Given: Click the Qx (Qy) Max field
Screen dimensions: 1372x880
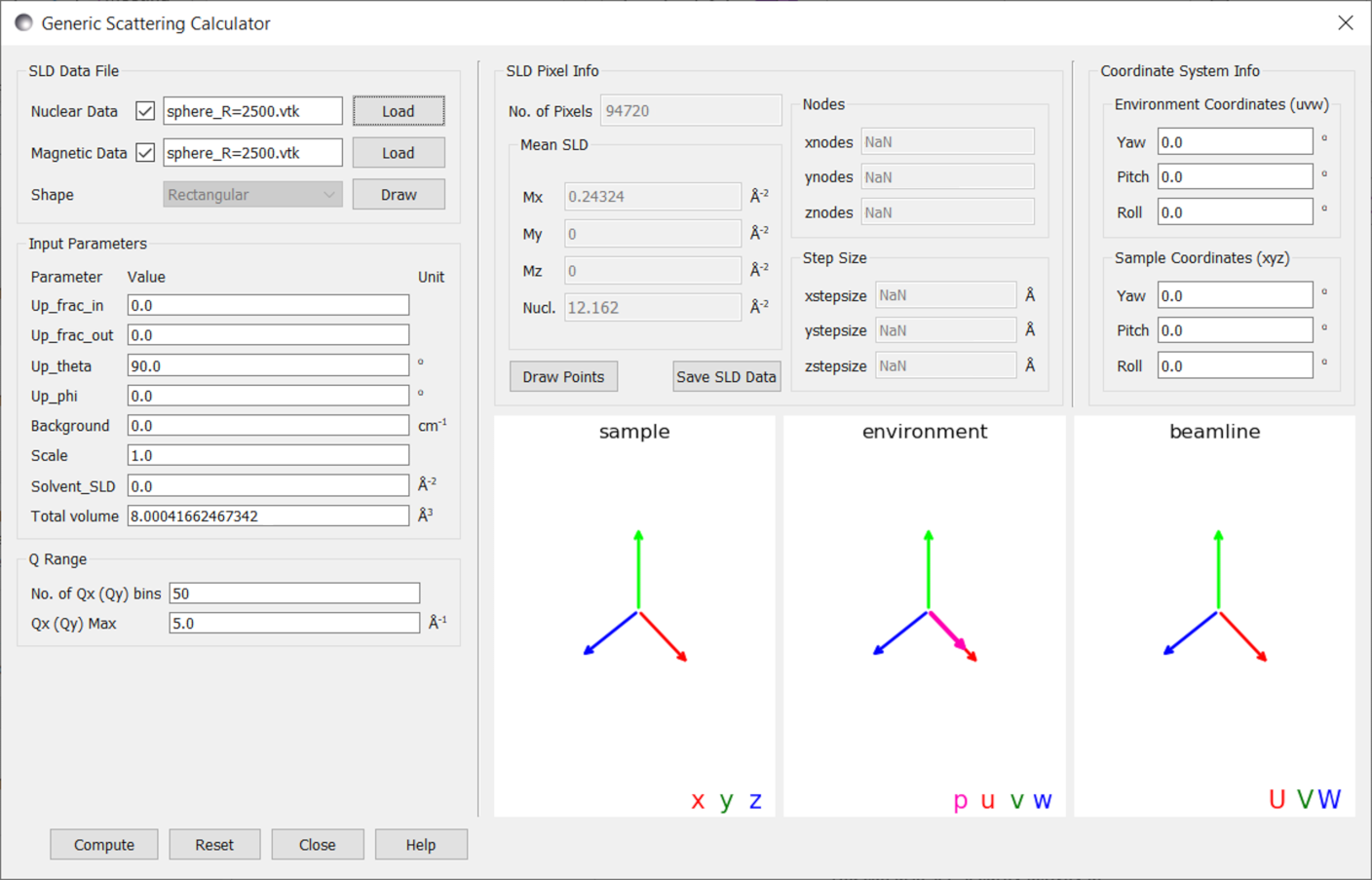Looking at the screenshot, I should pos(294,624).
